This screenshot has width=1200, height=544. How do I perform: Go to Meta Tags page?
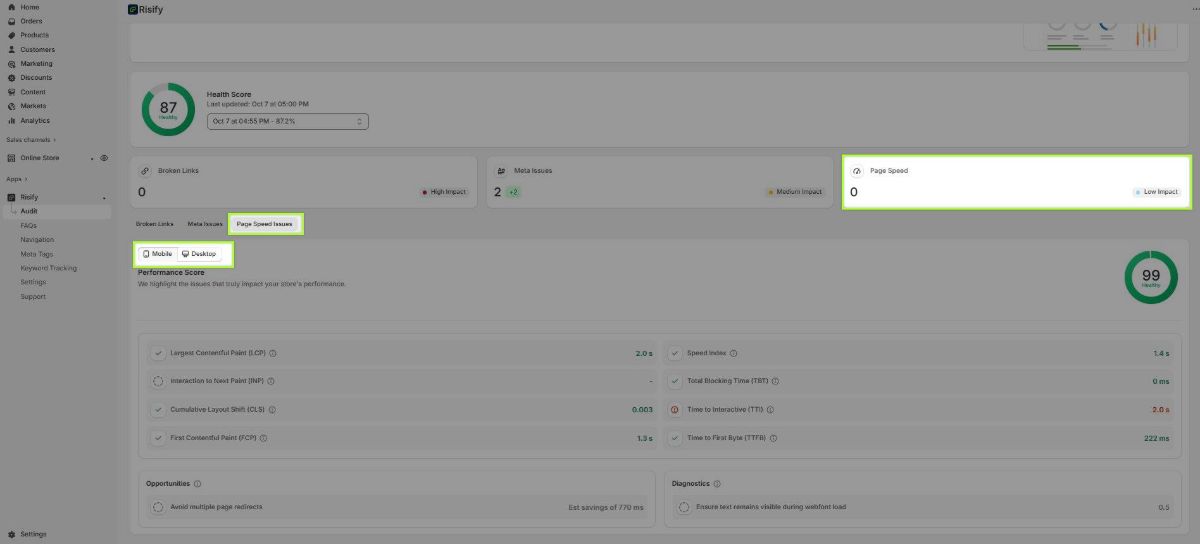(36, 254)
